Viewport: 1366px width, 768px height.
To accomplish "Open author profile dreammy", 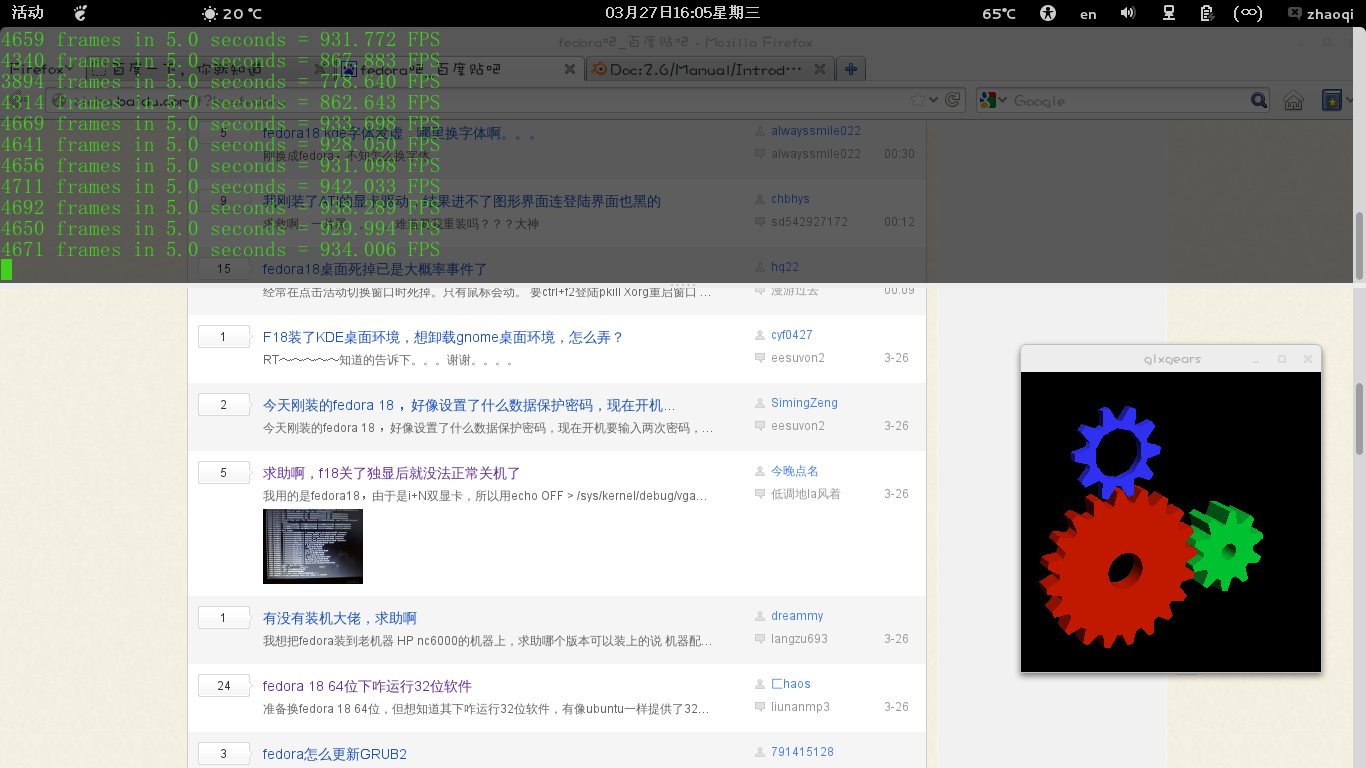I will tap(797, 616).
